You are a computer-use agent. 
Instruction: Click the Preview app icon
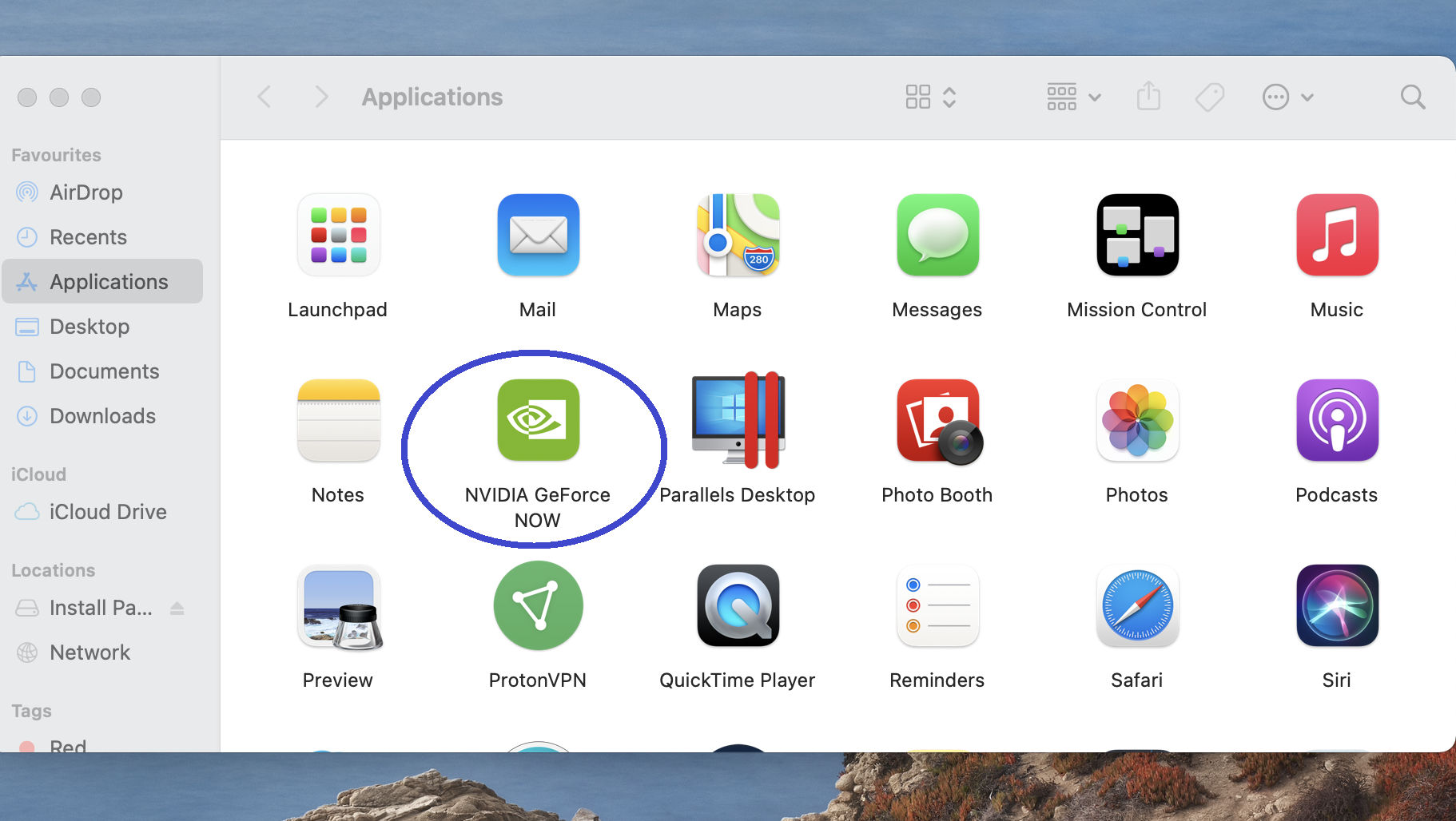(x=340, y=607)
